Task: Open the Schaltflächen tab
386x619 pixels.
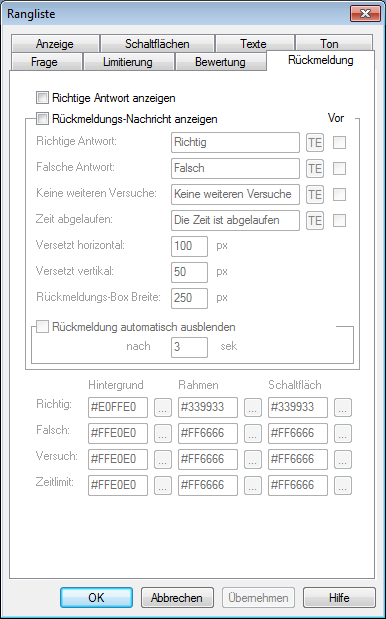Action: pos(157,43)
